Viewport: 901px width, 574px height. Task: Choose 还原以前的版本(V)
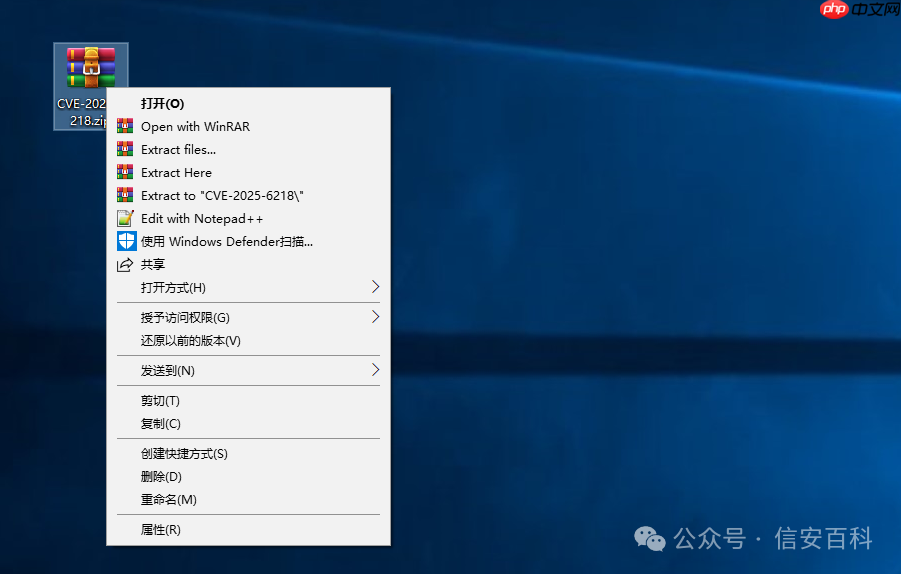click(248, 340)
